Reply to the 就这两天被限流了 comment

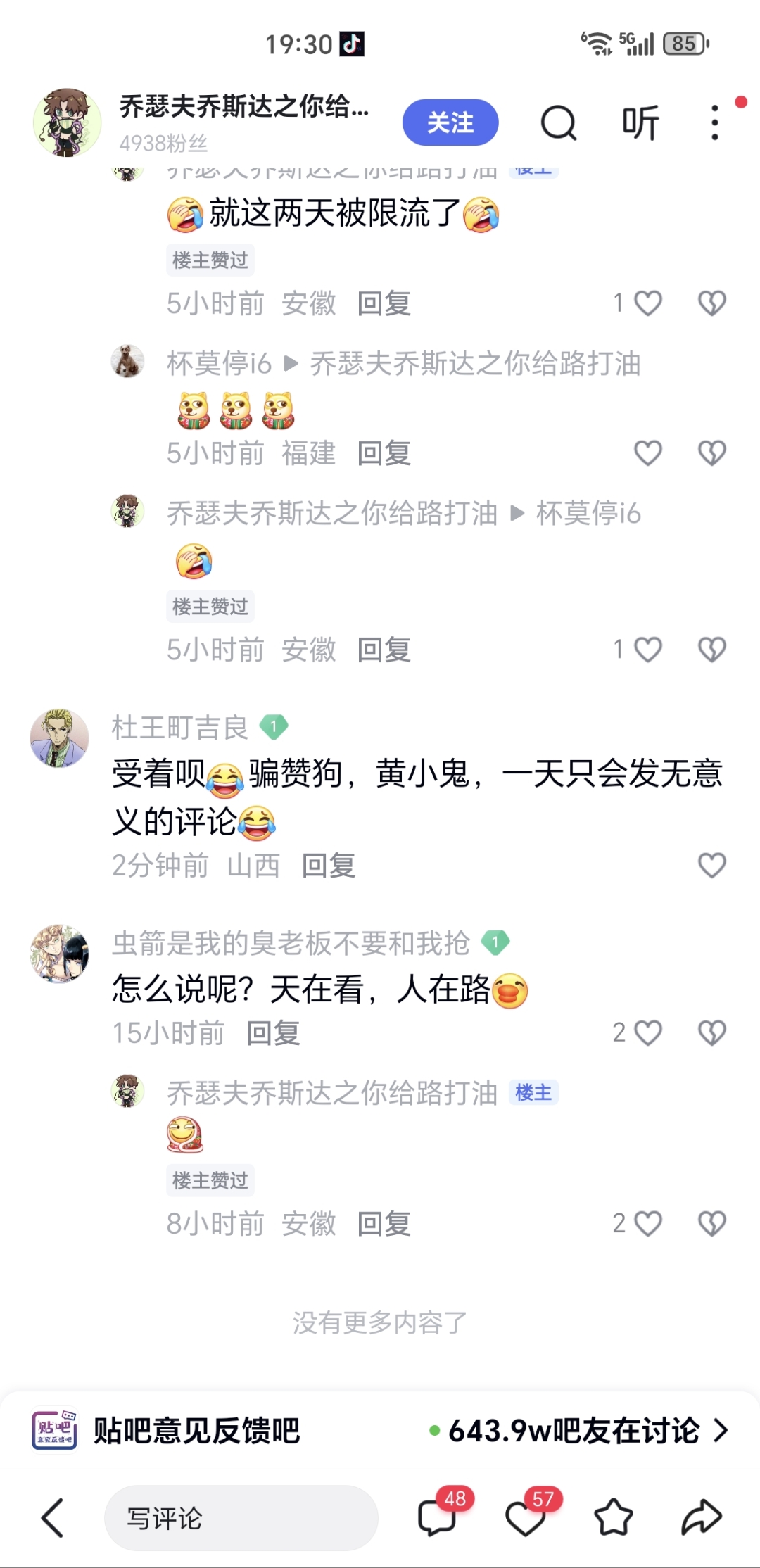(x=384, y=304)
